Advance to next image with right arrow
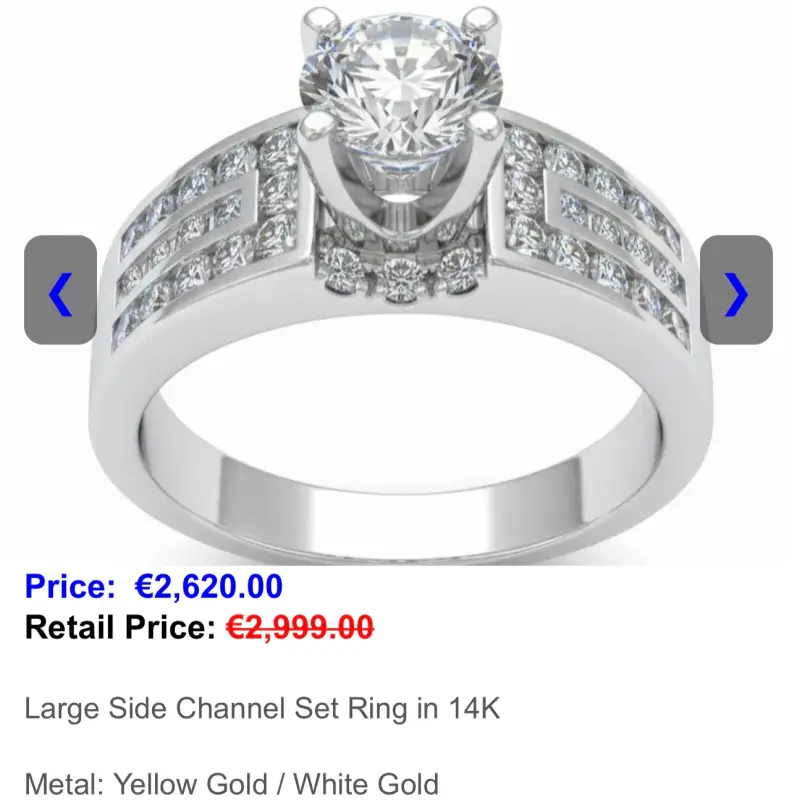This screenshot has height=800, width=797. pyautogui.click(x=736, y=290)
